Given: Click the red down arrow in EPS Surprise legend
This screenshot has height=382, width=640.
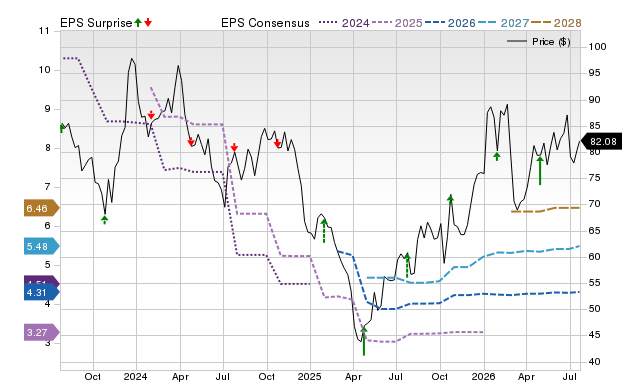Looking at the screenshot, I should coord(148,22).
